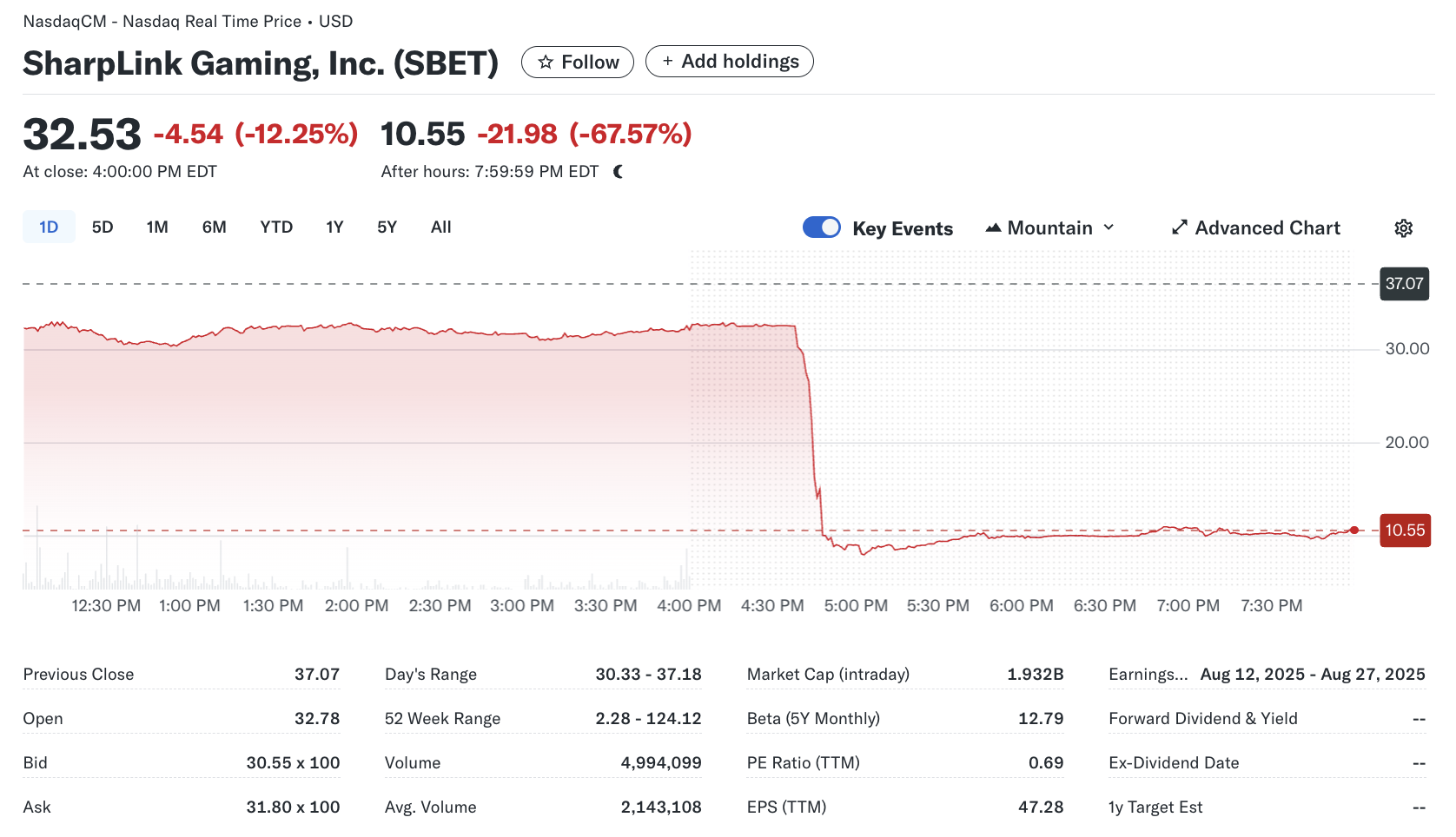Click the current price marker dot on chart
Image resolution: width=1456 pixels, height=837 pixels.
[1353, 530]
